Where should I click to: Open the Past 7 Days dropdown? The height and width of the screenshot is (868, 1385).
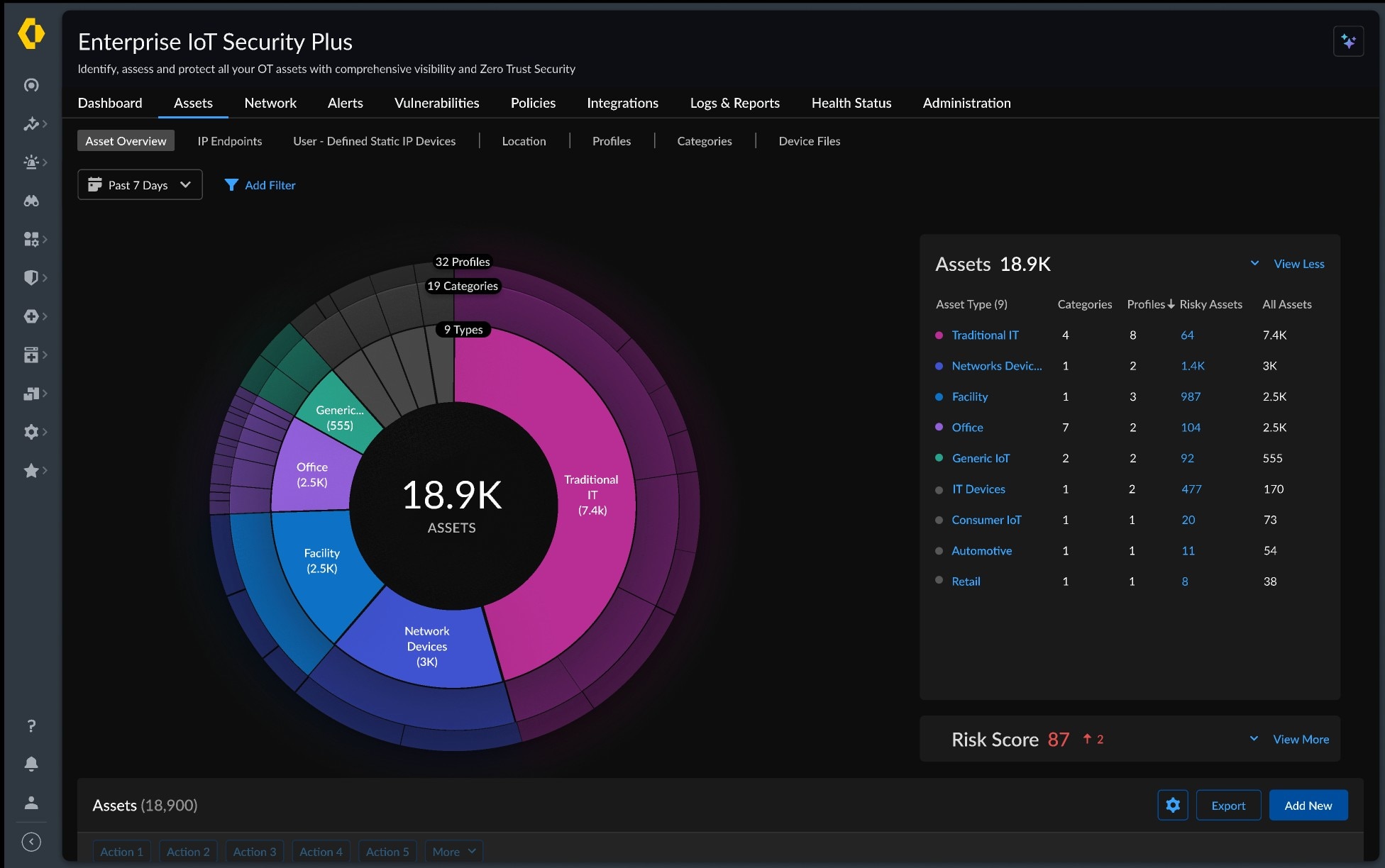point(140,185)
